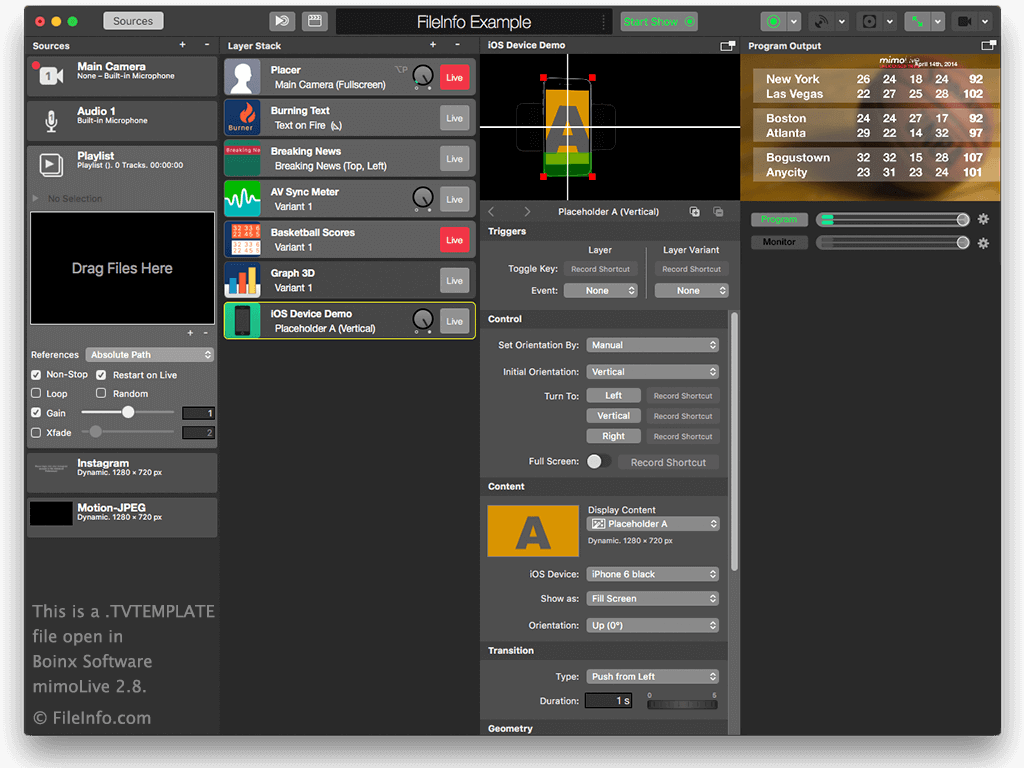Remove source with Sources minus
This screenshot has width=1024, height=768.
click(x=207, y=44)
